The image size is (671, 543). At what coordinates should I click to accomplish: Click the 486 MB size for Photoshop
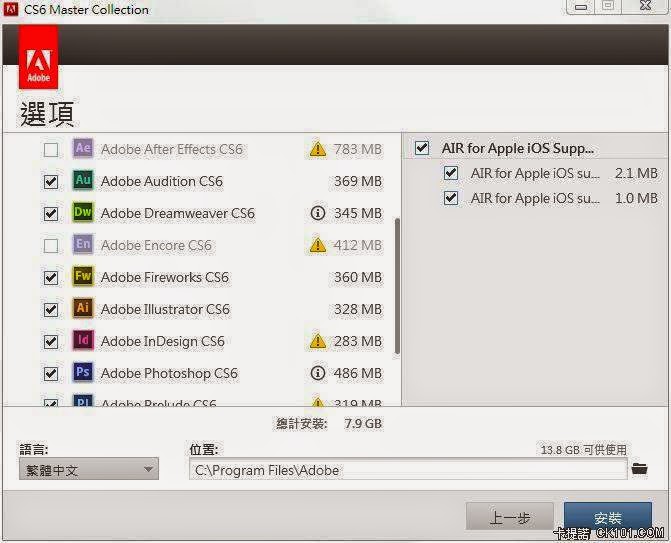[x=358, y=373]
